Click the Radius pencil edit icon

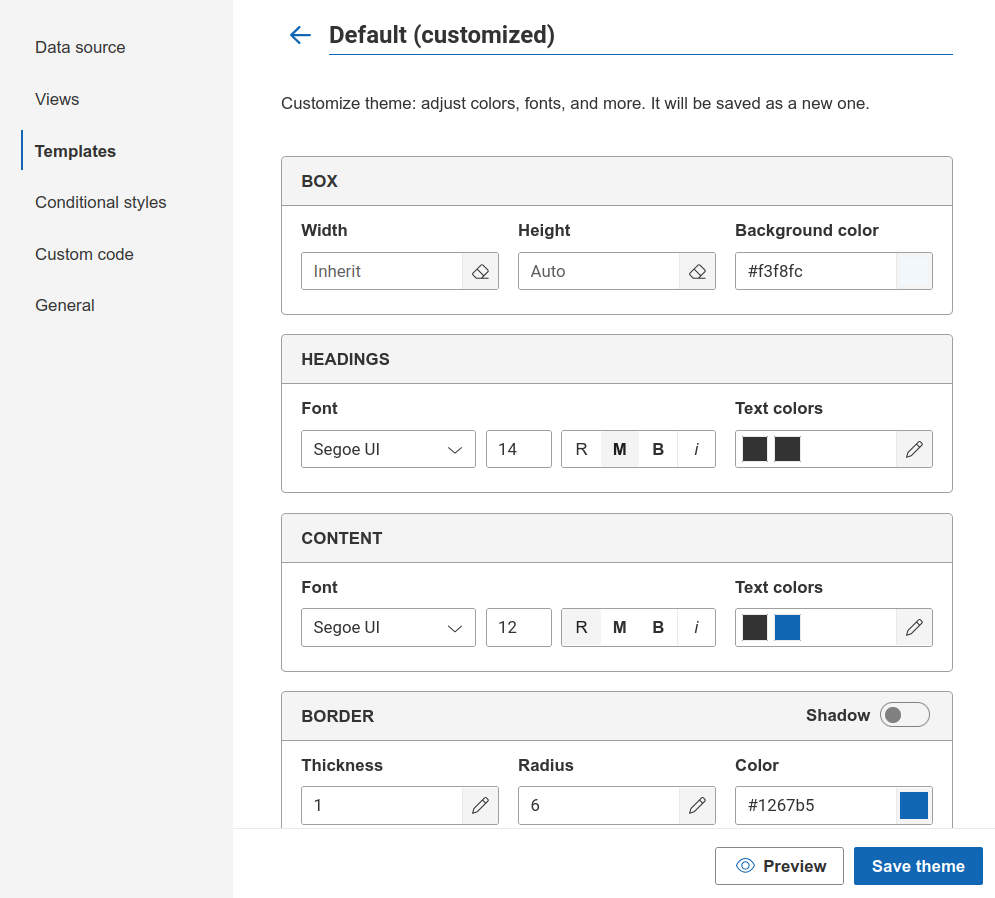pos(697,805)
